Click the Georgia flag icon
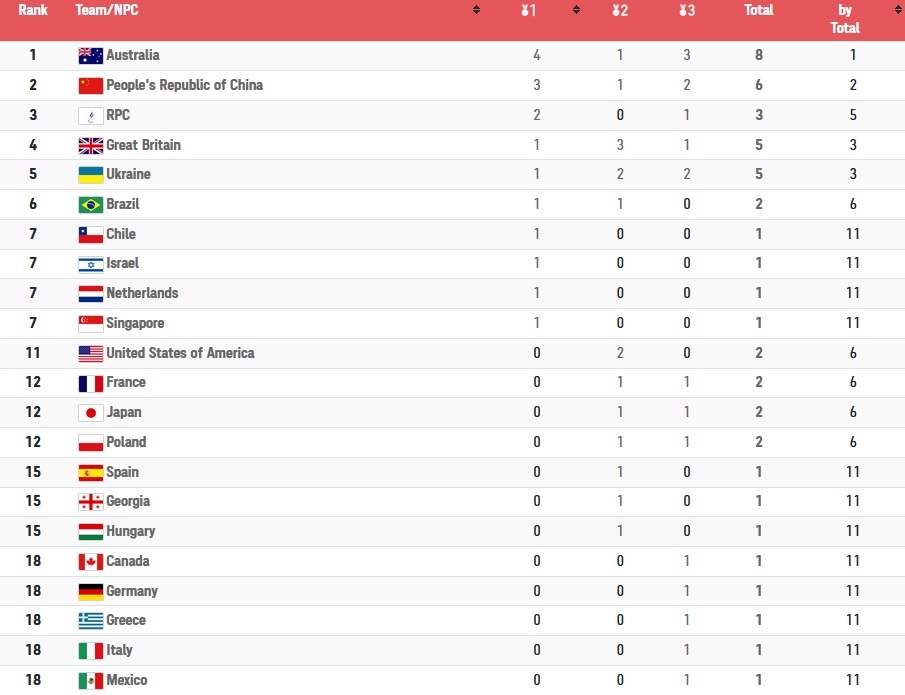The image size is (905, 695). [91, 502]
